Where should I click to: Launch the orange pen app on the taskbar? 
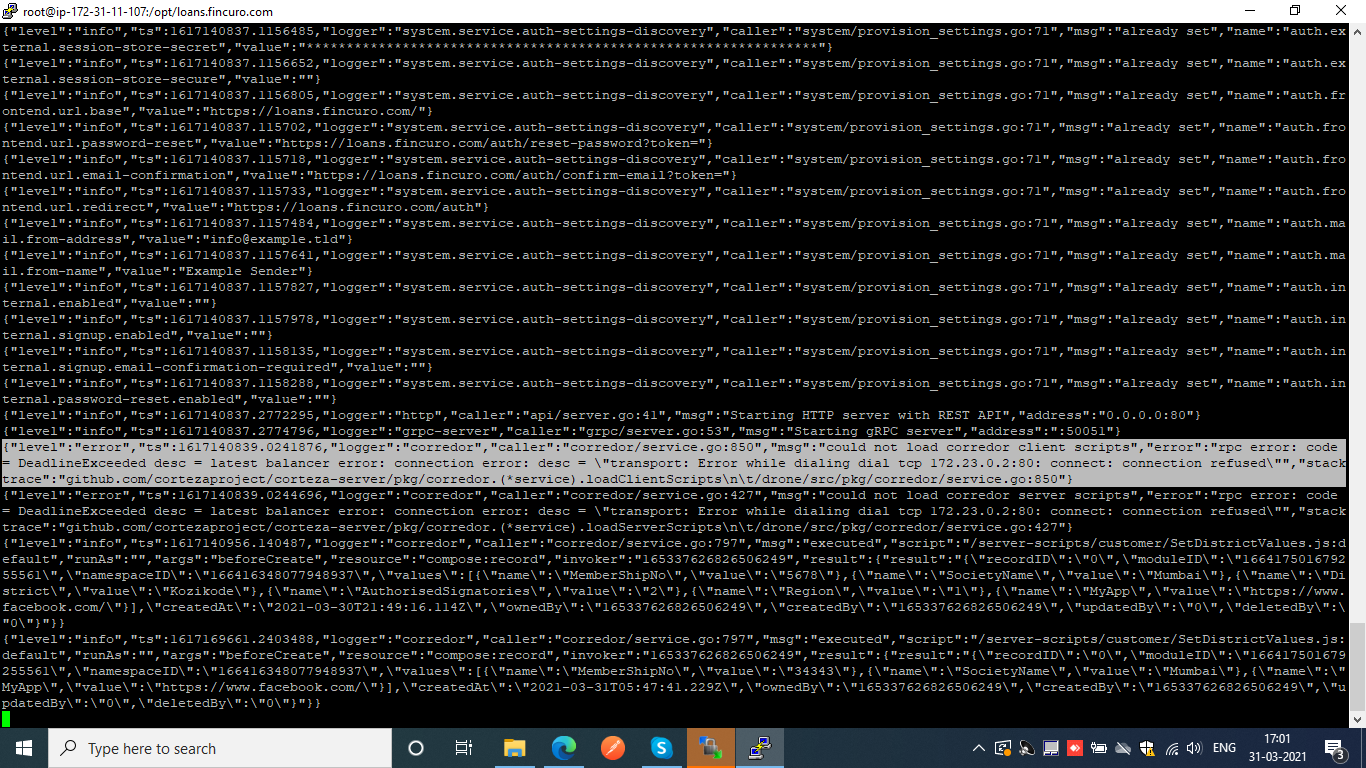pyautogui.click(x=611, y=748)
